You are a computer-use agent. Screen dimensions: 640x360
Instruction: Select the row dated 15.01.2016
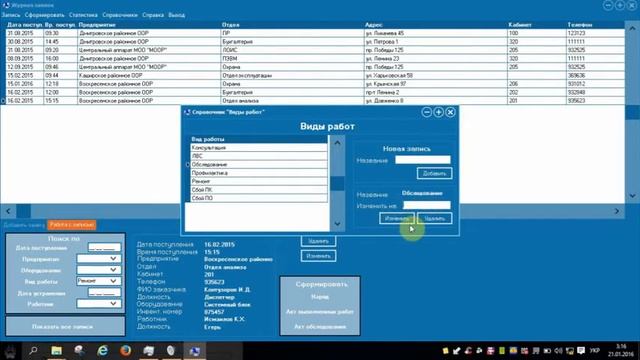click(315, 84)
